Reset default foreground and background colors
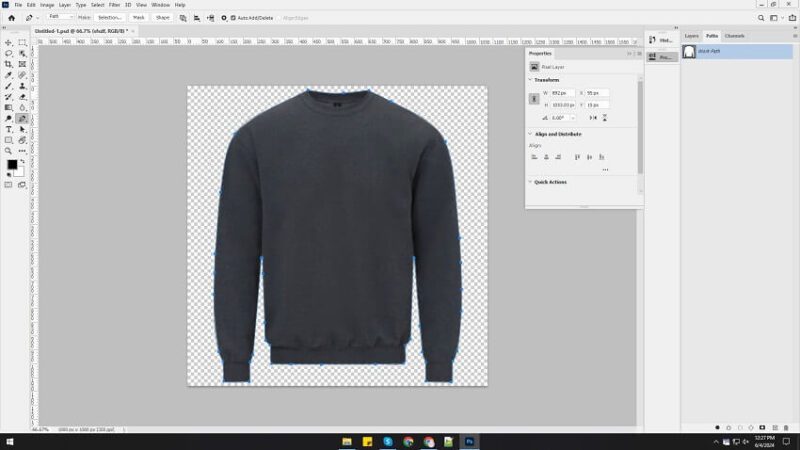 click(x=8, y=175)
